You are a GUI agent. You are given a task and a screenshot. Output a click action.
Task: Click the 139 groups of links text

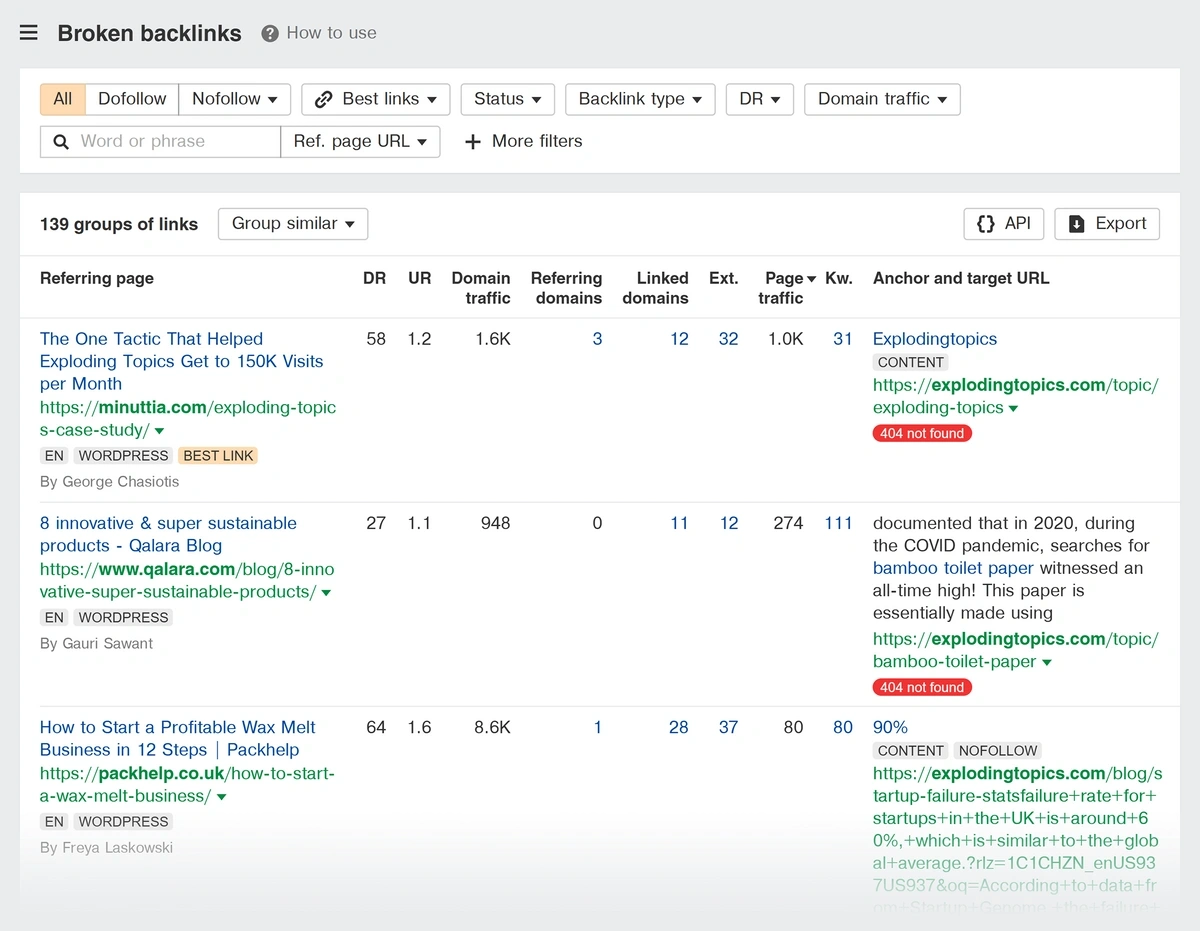(119, 224)
